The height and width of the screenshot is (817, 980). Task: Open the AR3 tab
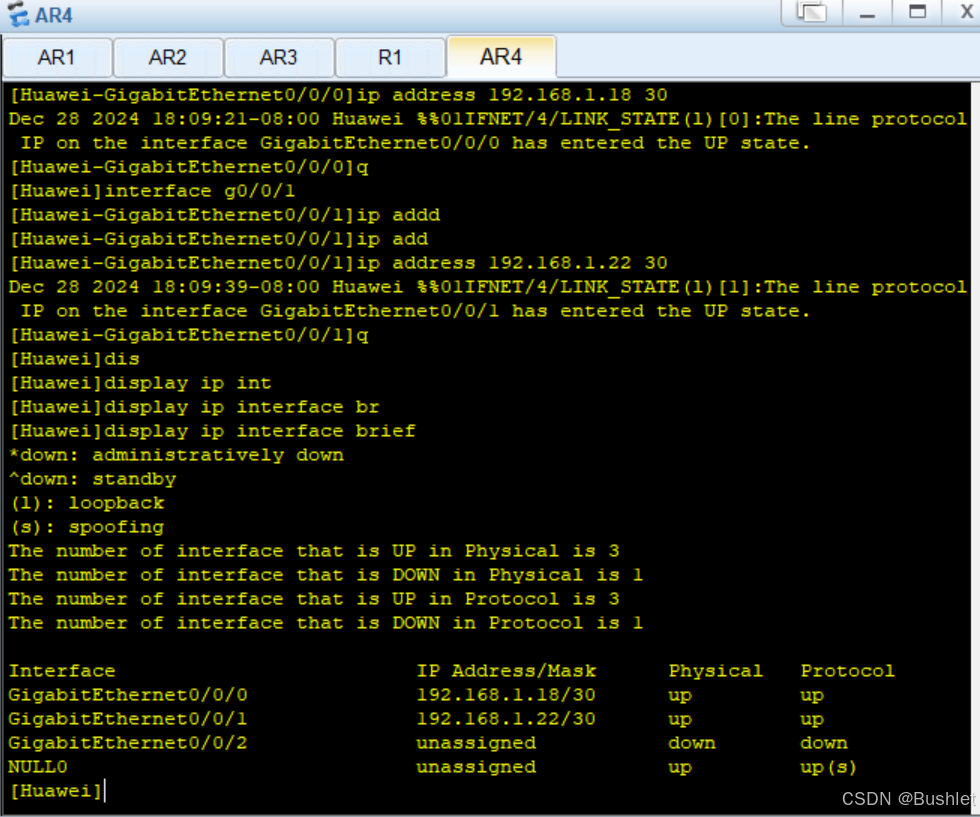click(278, 58)
